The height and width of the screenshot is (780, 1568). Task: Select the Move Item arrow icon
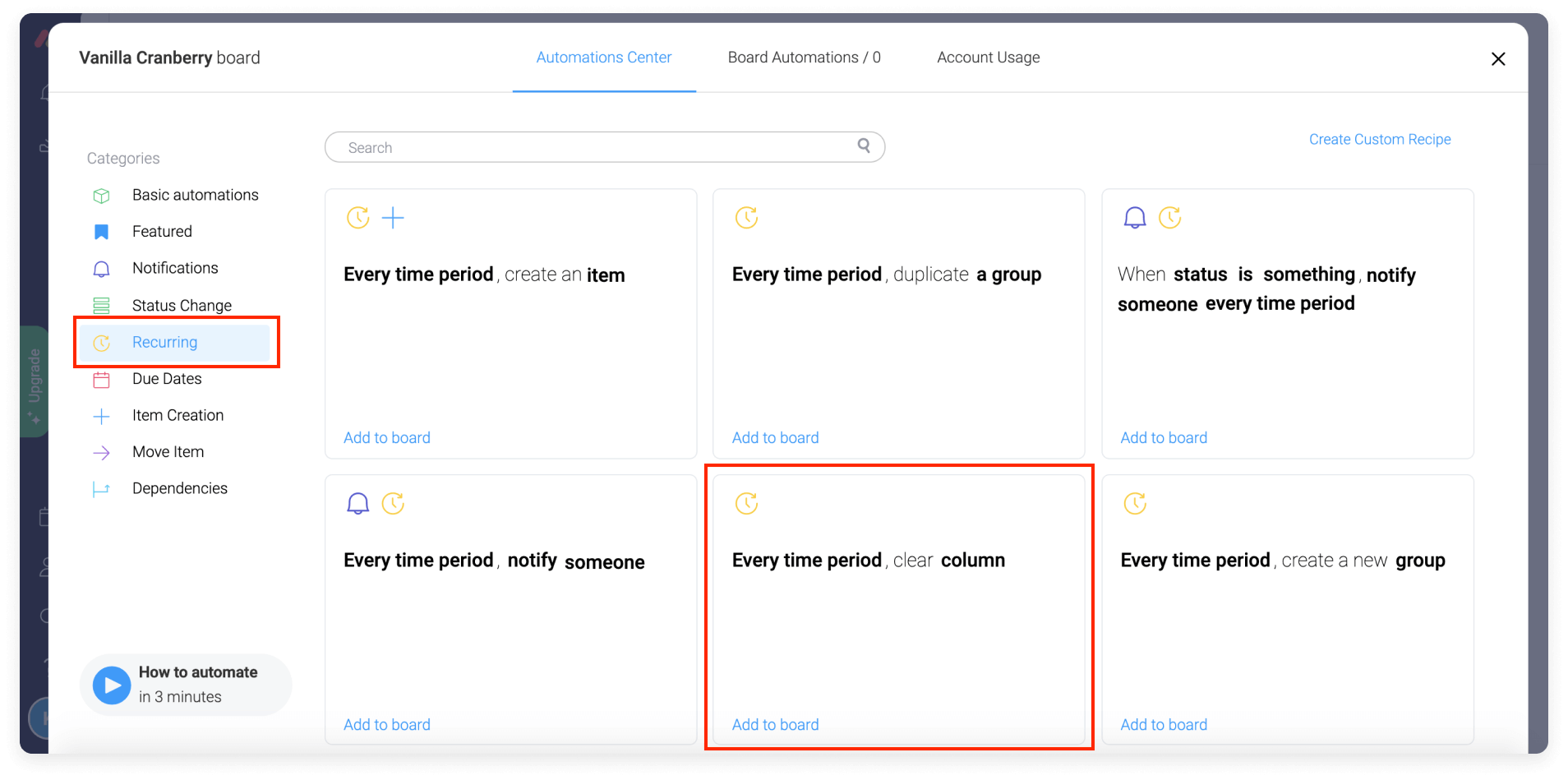tap(100, 452)
